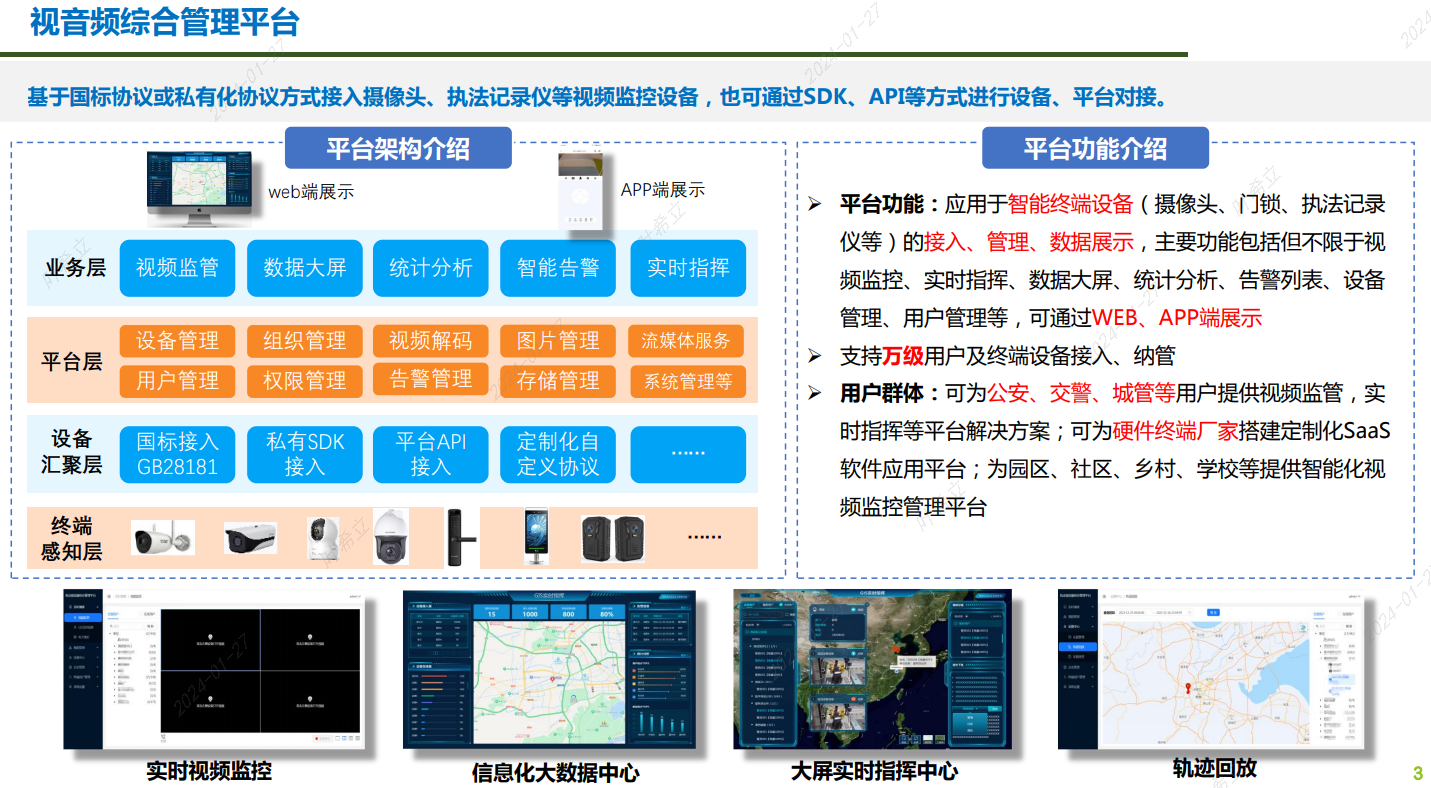Screen dimensions: 1431x788
Task: Click the 轨迹回放 caption
Action: point(1214,768)
